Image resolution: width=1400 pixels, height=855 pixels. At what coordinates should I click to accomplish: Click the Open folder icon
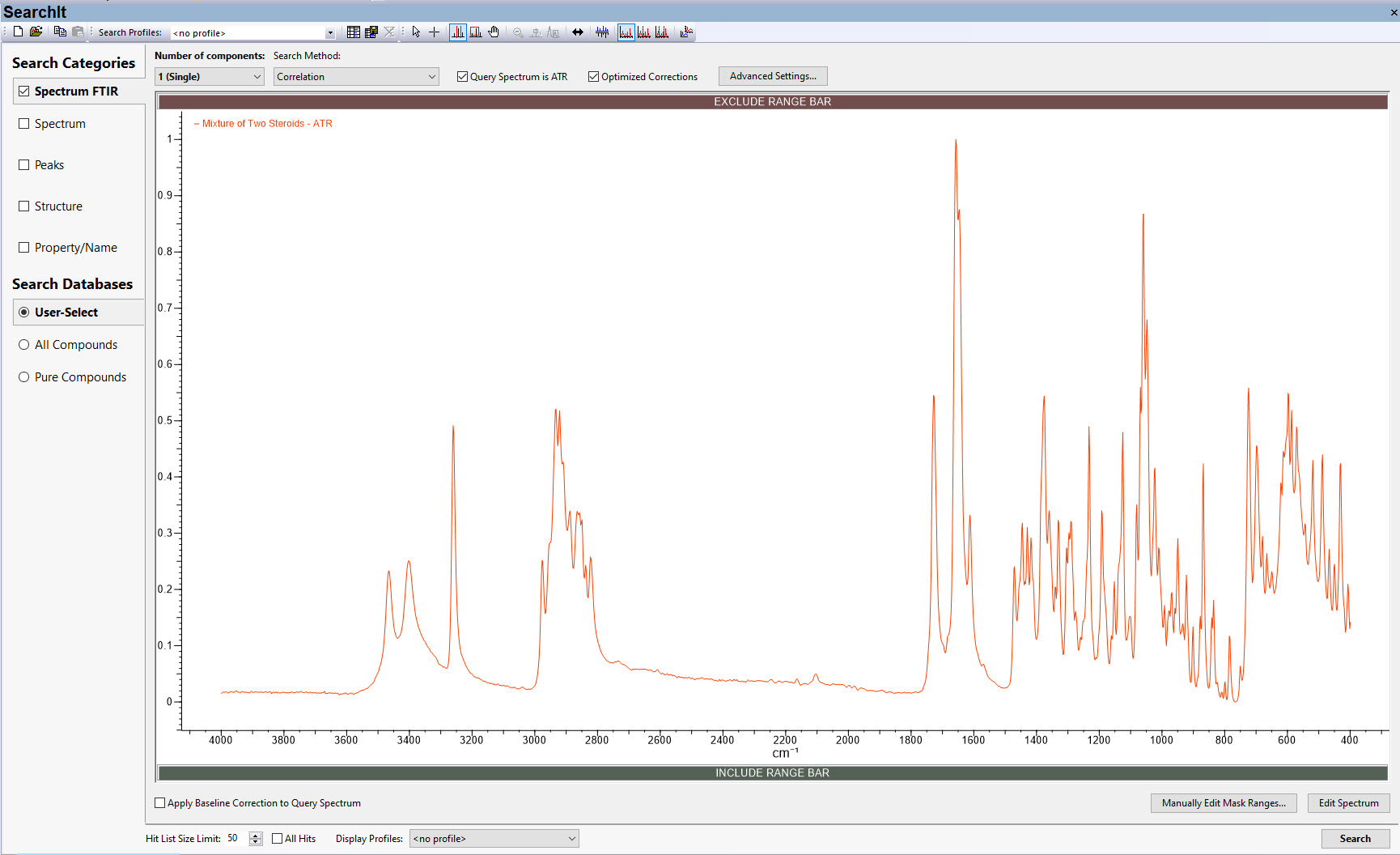point(36,32)
